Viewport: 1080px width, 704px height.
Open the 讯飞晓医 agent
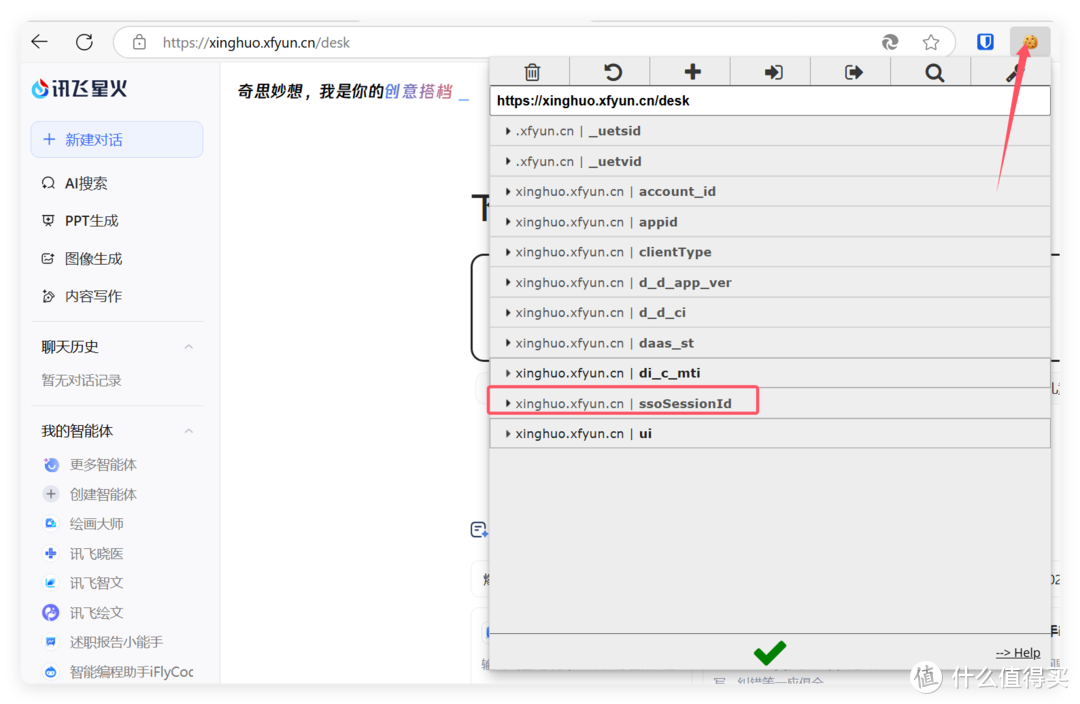tap(83, 553)
